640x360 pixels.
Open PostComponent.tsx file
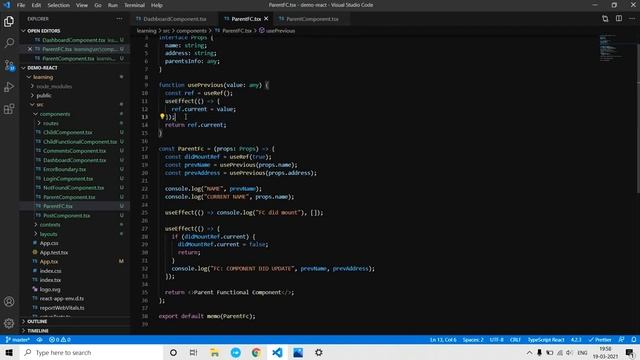[67, 216]
